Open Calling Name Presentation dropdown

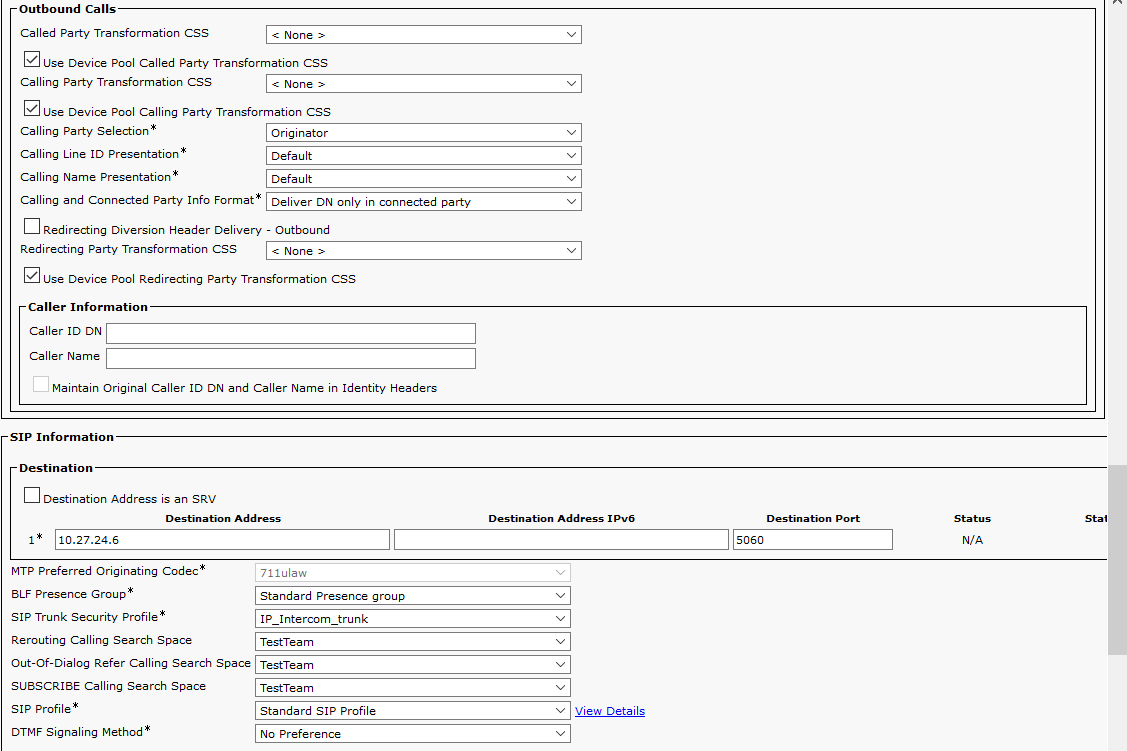[423, 179]
